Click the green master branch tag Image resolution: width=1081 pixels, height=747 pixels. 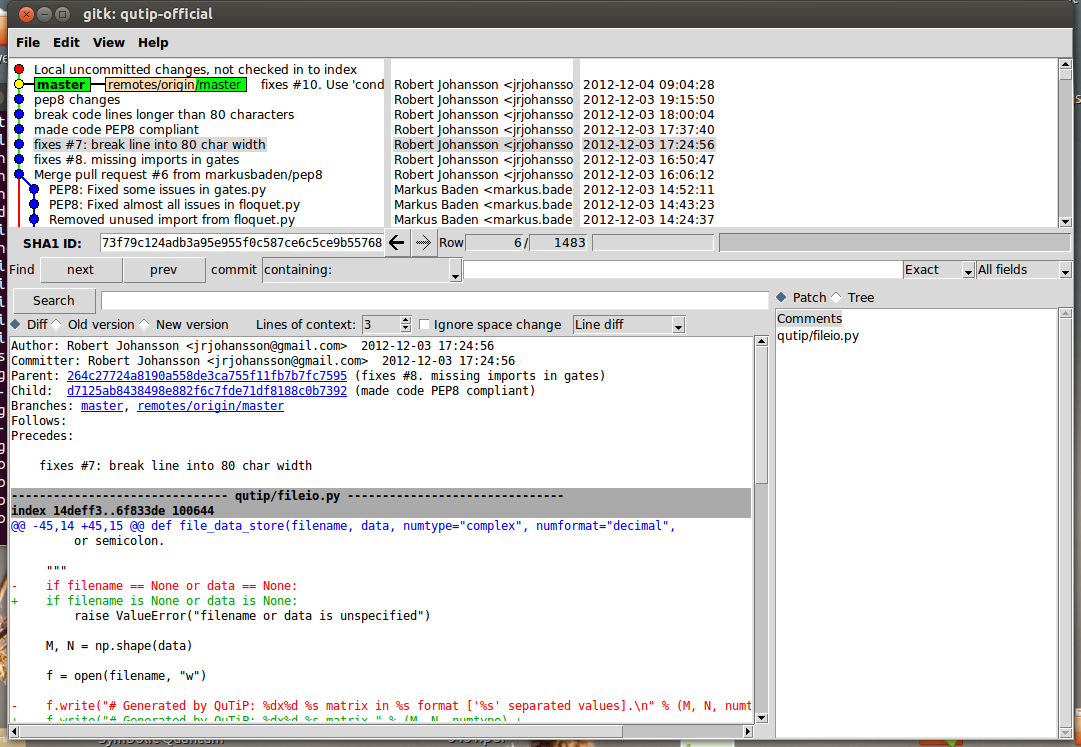[x=61, y=85]
